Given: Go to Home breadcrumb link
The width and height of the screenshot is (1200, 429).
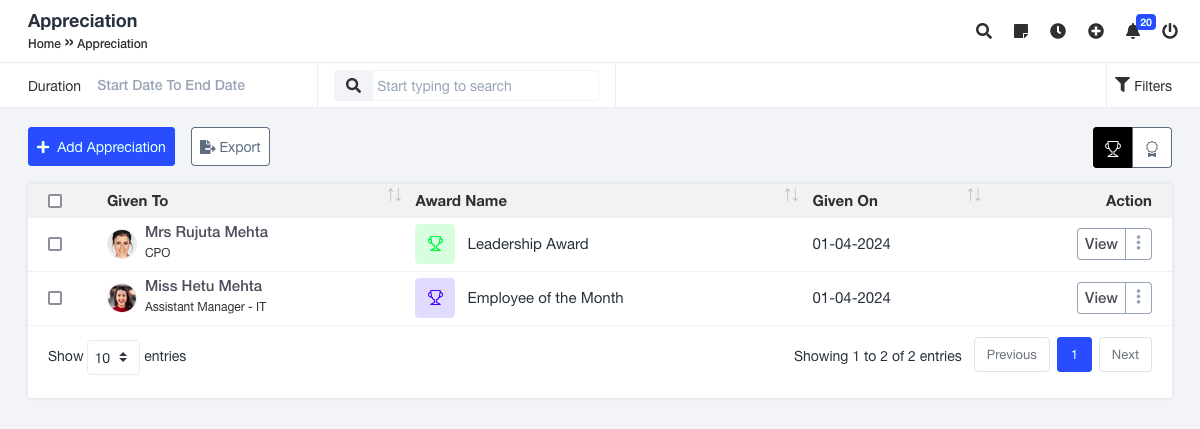Looking at the screenshot, I should [44, 44].
